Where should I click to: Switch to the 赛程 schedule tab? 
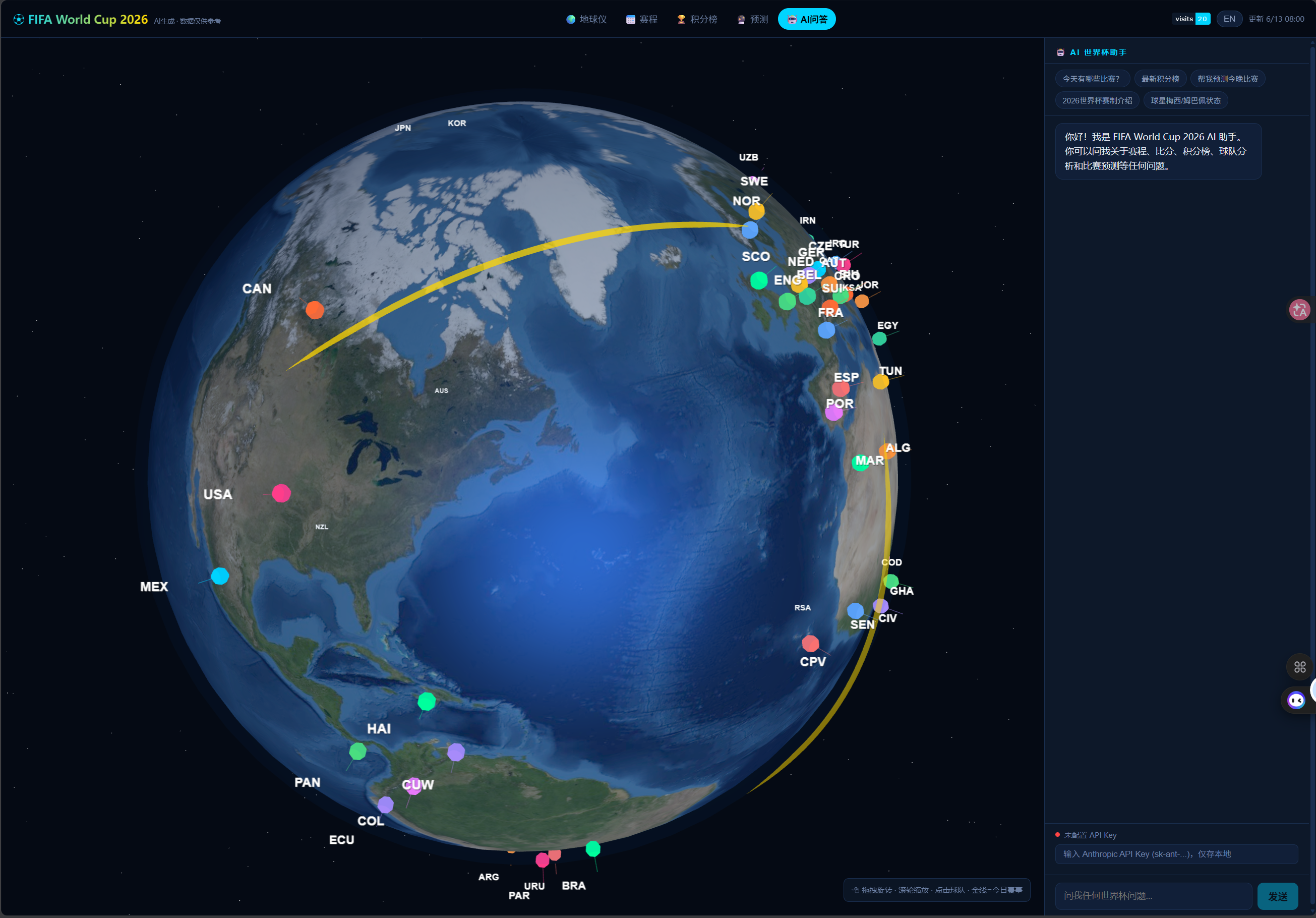click(x=642, y=20)
